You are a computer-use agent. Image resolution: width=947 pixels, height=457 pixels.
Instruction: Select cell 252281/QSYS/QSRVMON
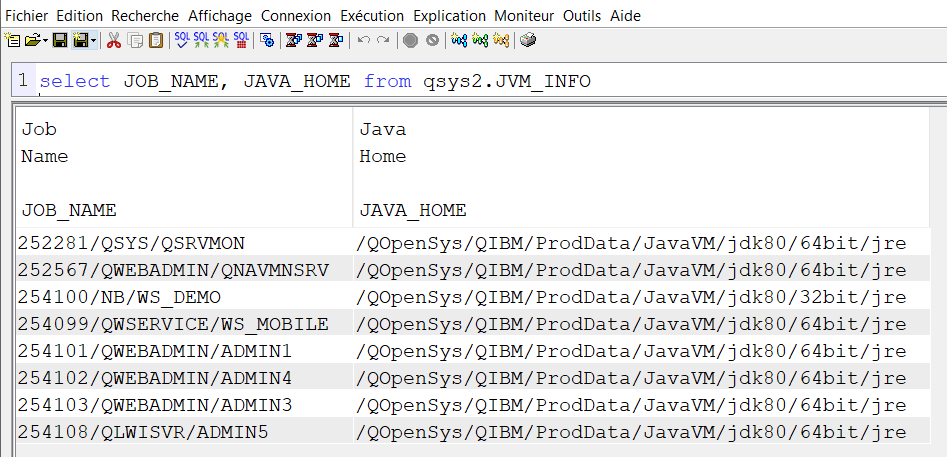(185, 243)
